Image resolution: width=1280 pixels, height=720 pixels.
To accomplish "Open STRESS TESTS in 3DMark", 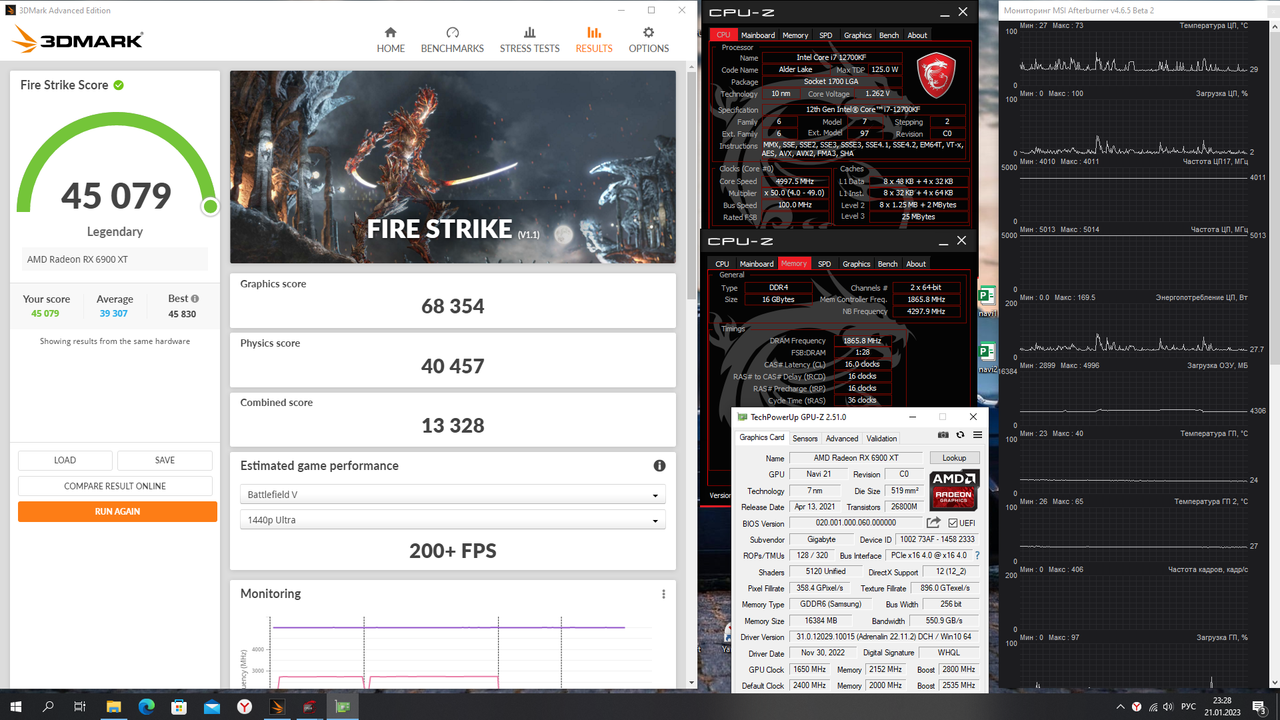I will (x=530, y=40).
